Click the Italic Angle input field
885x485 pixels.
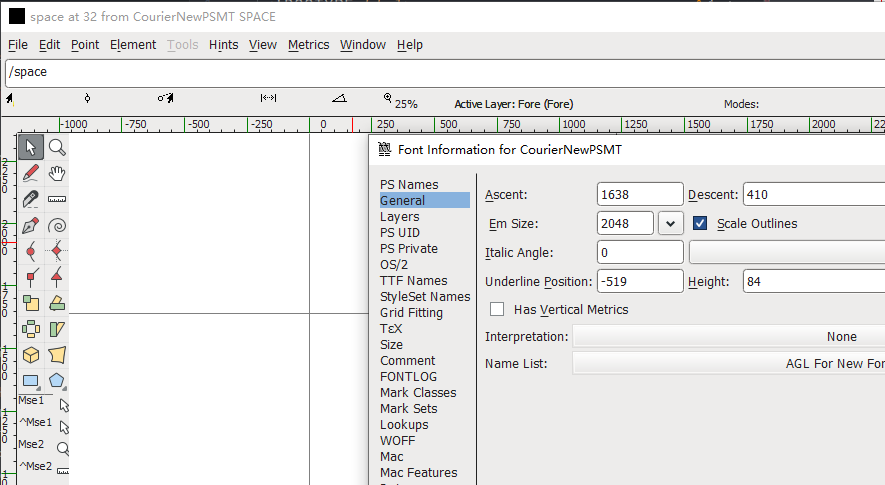click(640, 252)
